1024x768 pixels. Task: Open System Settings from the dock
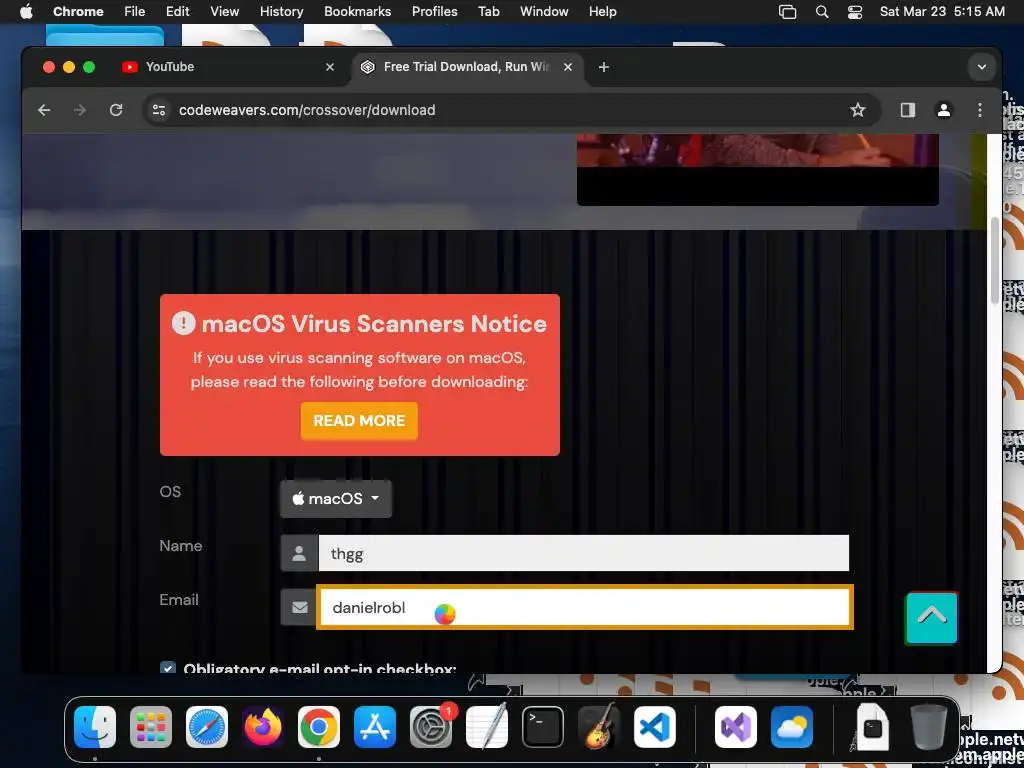click(431, 727)
